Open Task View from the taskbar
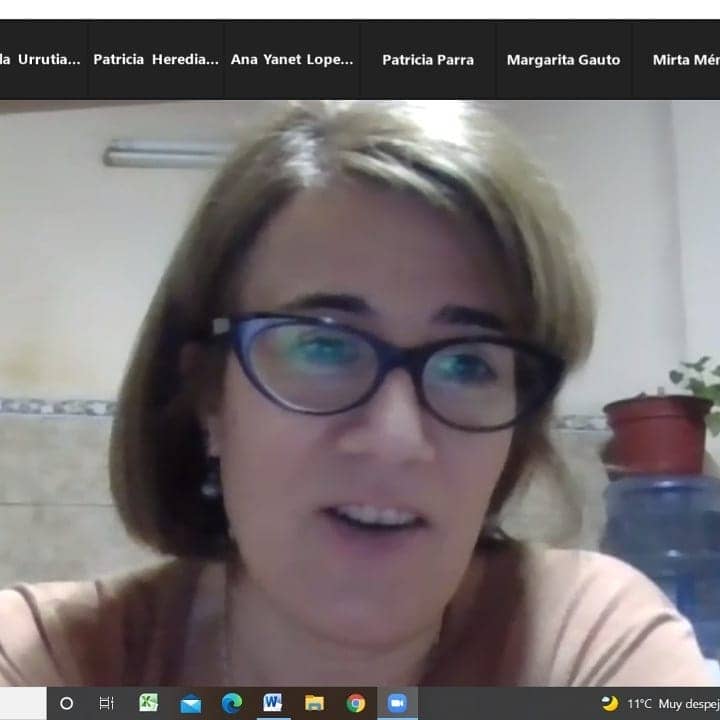Viewport: 720px width, 720px height. point(107,703)
